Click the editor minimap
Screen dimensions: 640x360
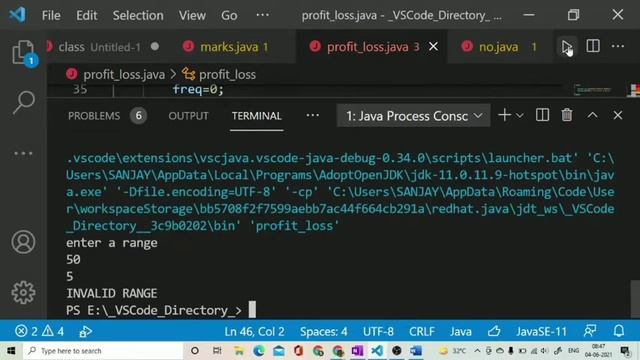tap(593, 90)
